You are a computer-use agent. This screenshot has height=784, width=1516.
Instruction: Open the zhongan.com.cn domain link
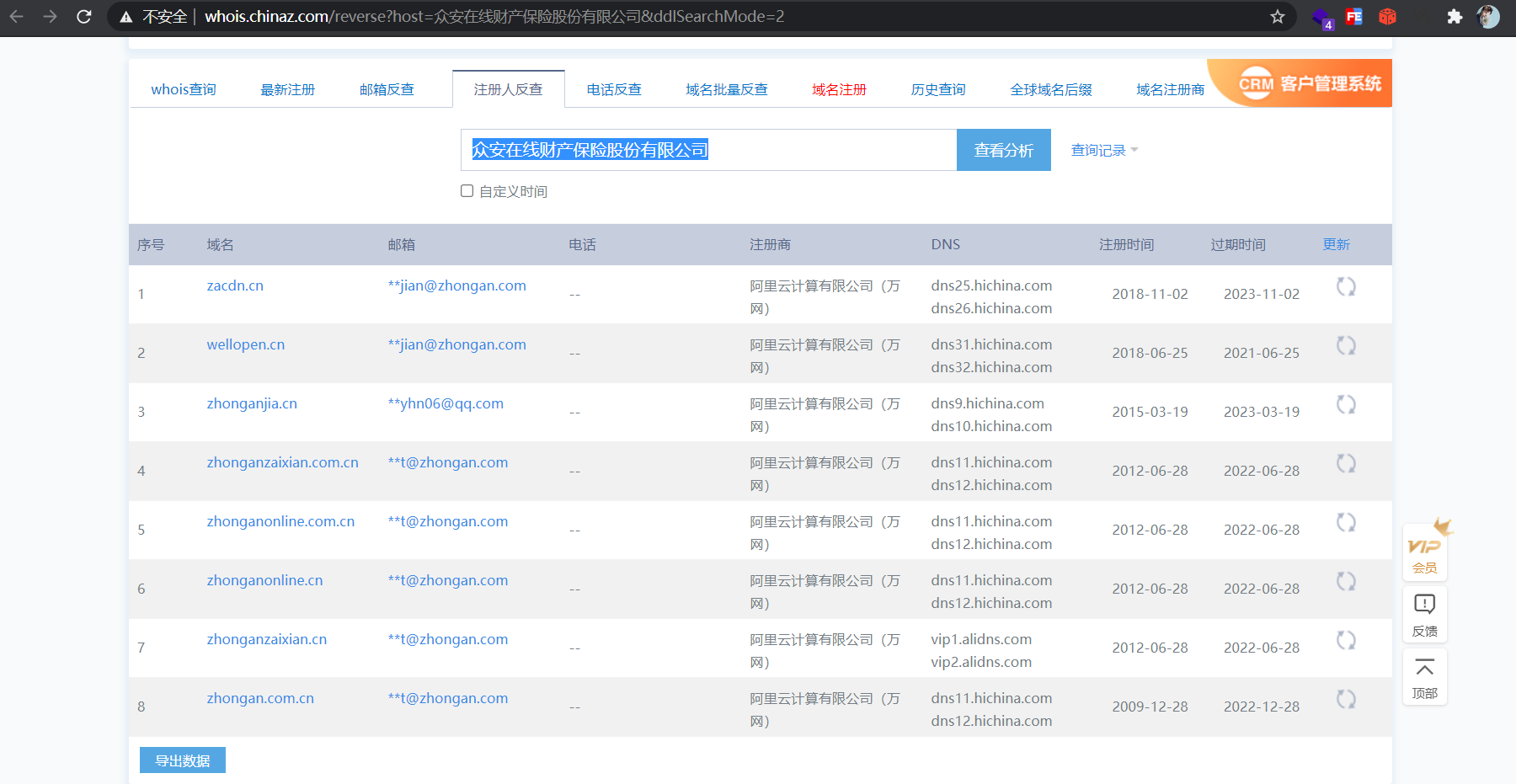pos(260,699)
